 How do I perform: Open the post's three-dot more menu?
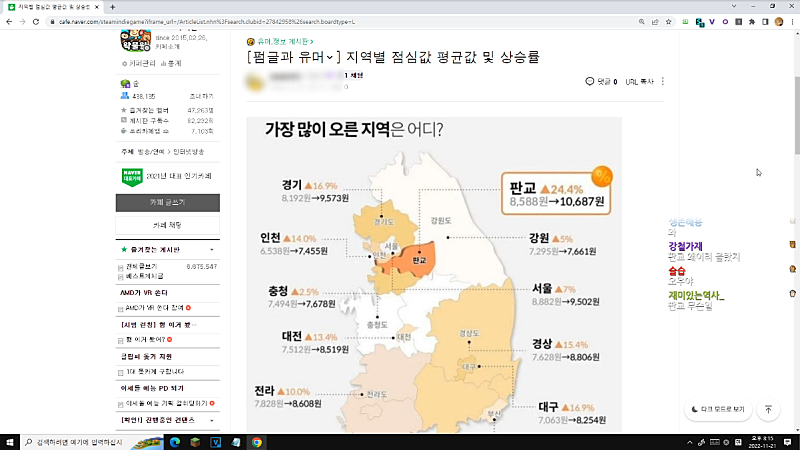(x=663, y=81)
